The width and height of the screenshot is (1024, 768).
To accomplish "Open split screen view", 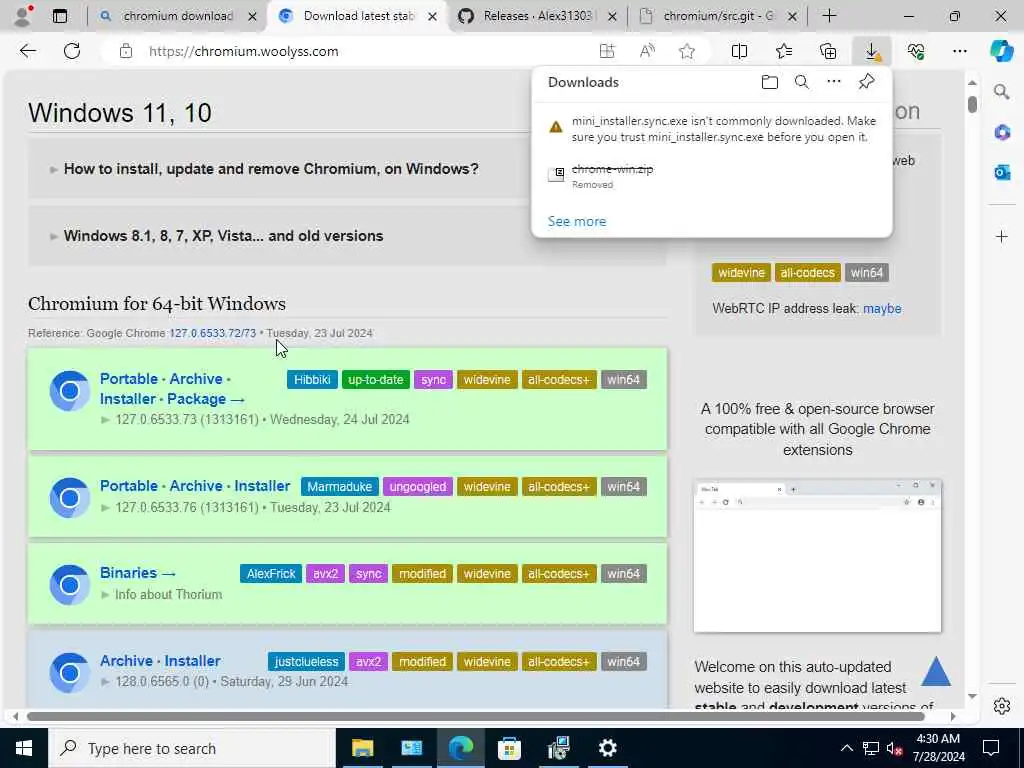I will [739, 51].
